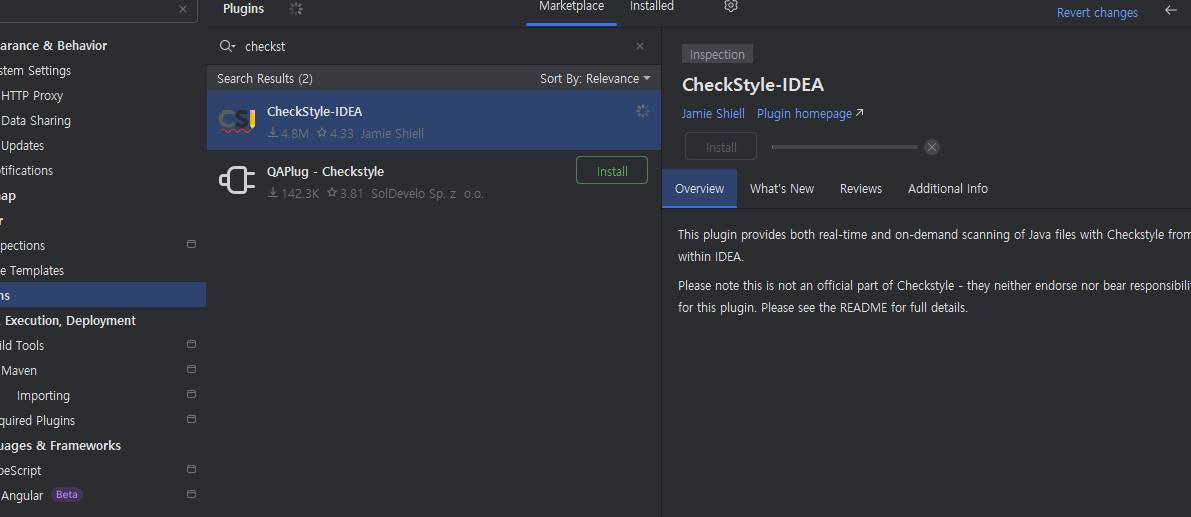Click project-level icon beside Angular
Image resolution: width=1191 pixels, height=517 pixels.
(191, 494)
